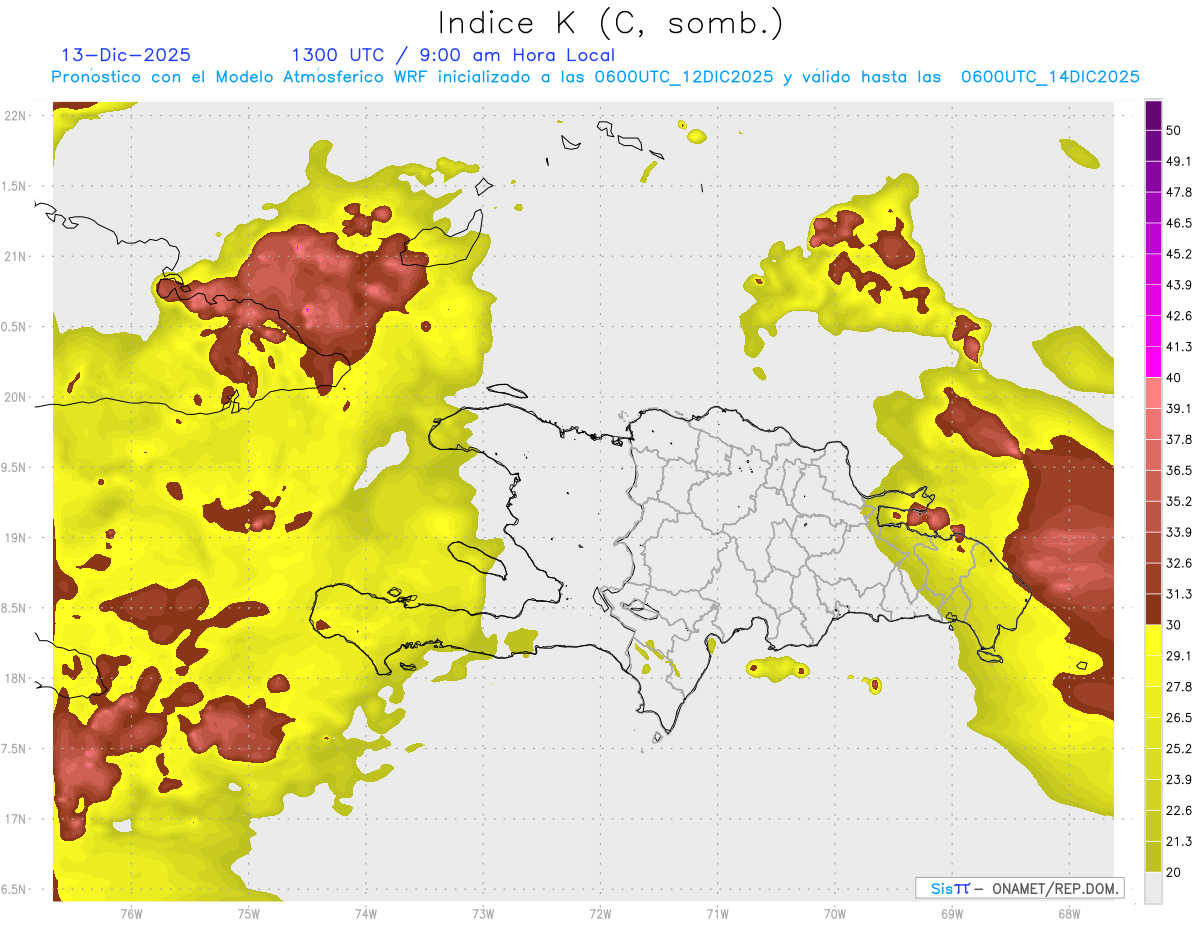1200x927 pixels.
Task: Click the "20N" latitude label
Action: point(17,397)
